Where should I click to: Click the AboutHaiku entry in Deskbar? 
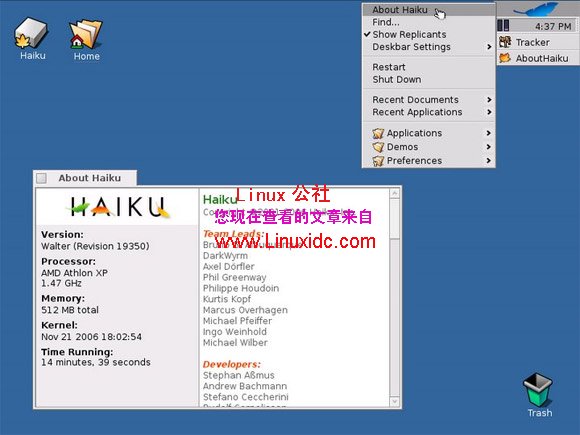538,58
